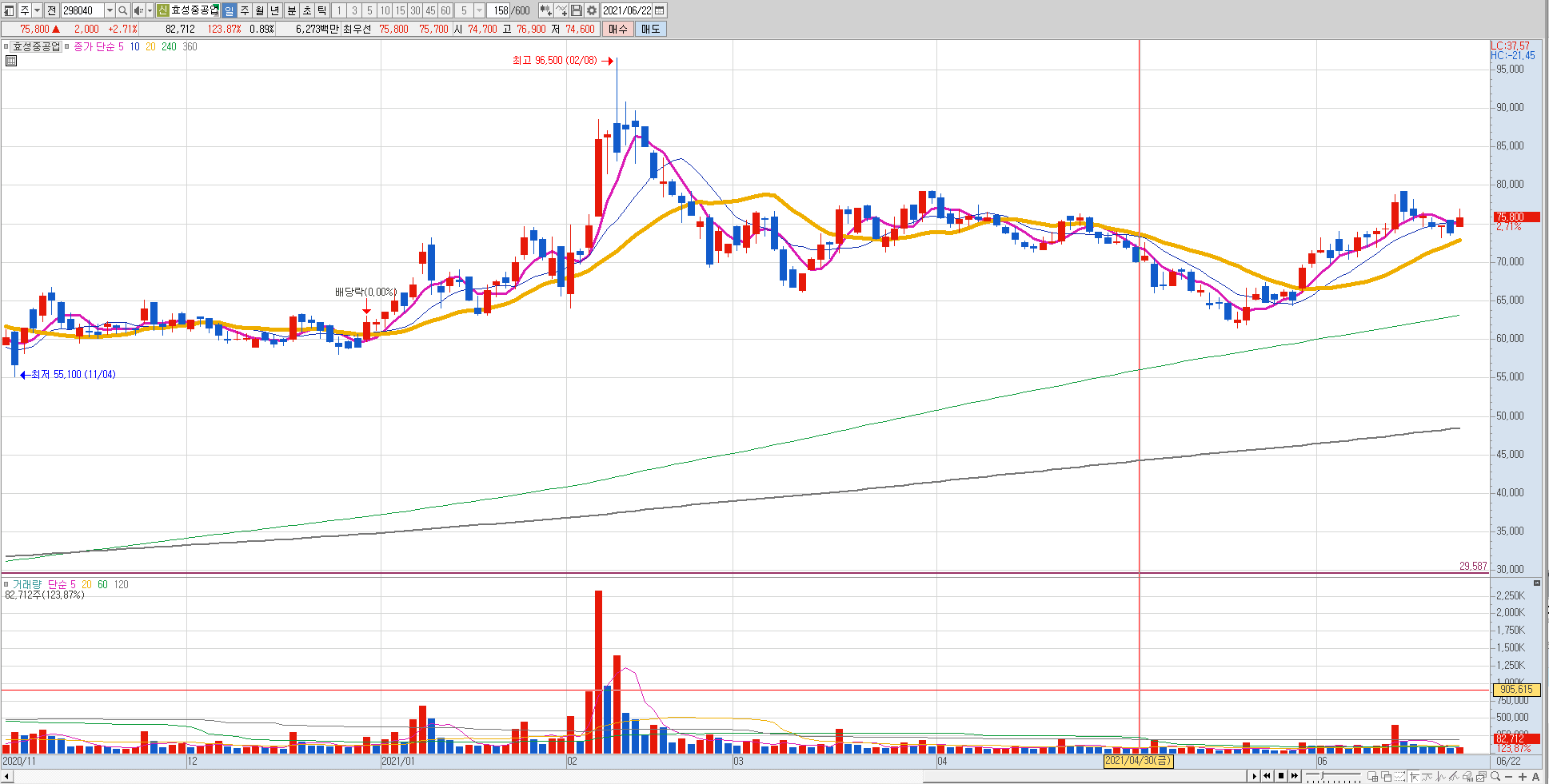Toggle the 종가 단순 moving average checkbox
The image size is (1549, 784).
pos(67,46)
